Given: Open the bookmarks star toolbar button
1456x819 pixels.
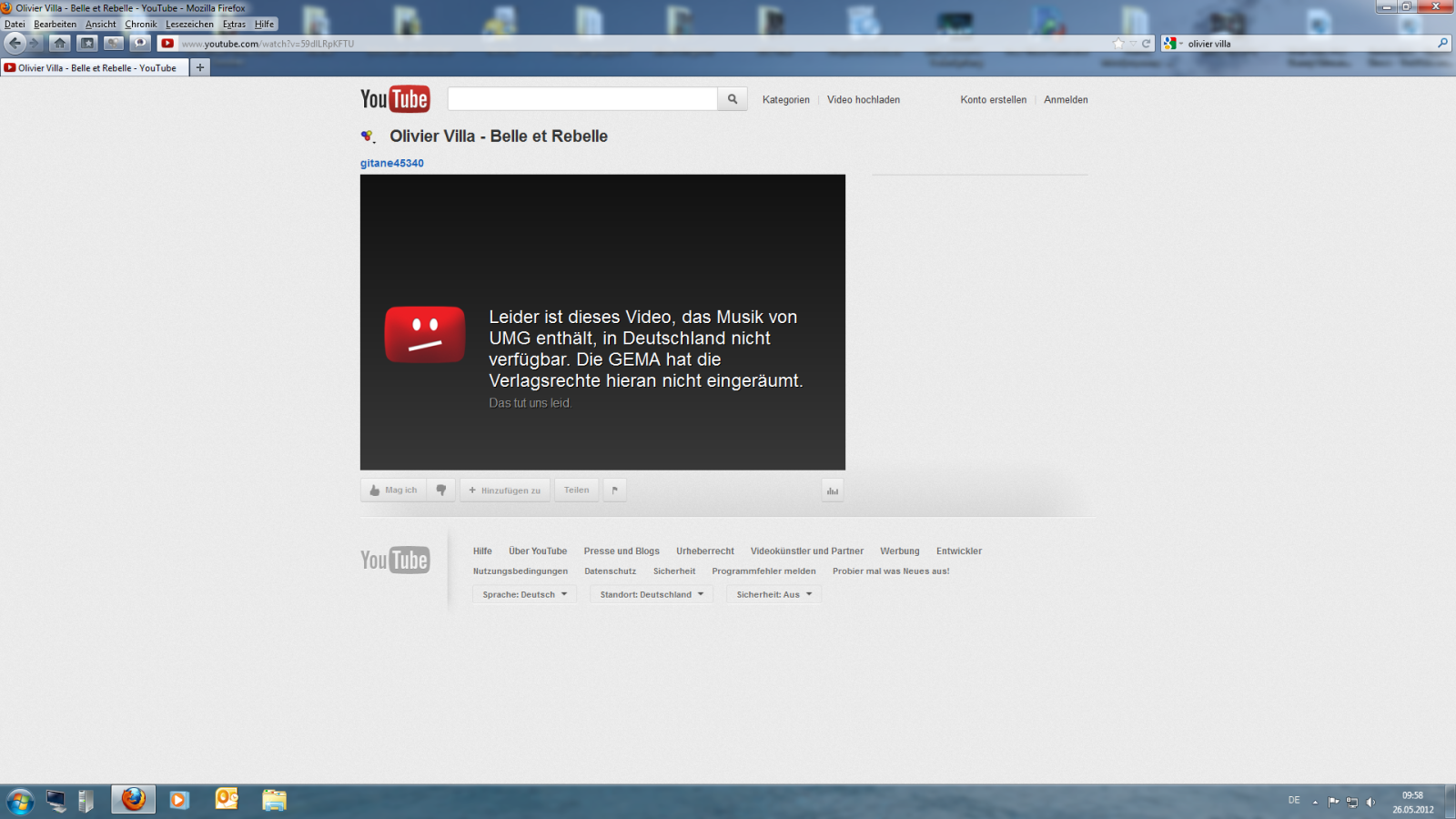Looking at the screenshot, I should 87,43.
